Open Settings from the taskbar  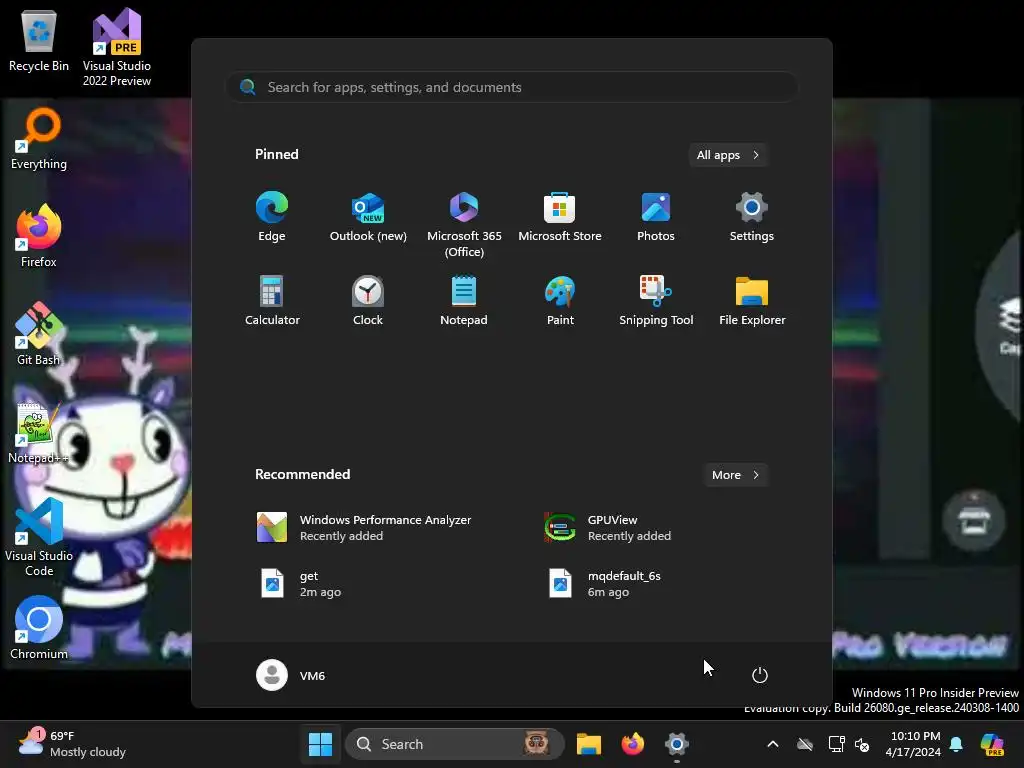point(677,744)
